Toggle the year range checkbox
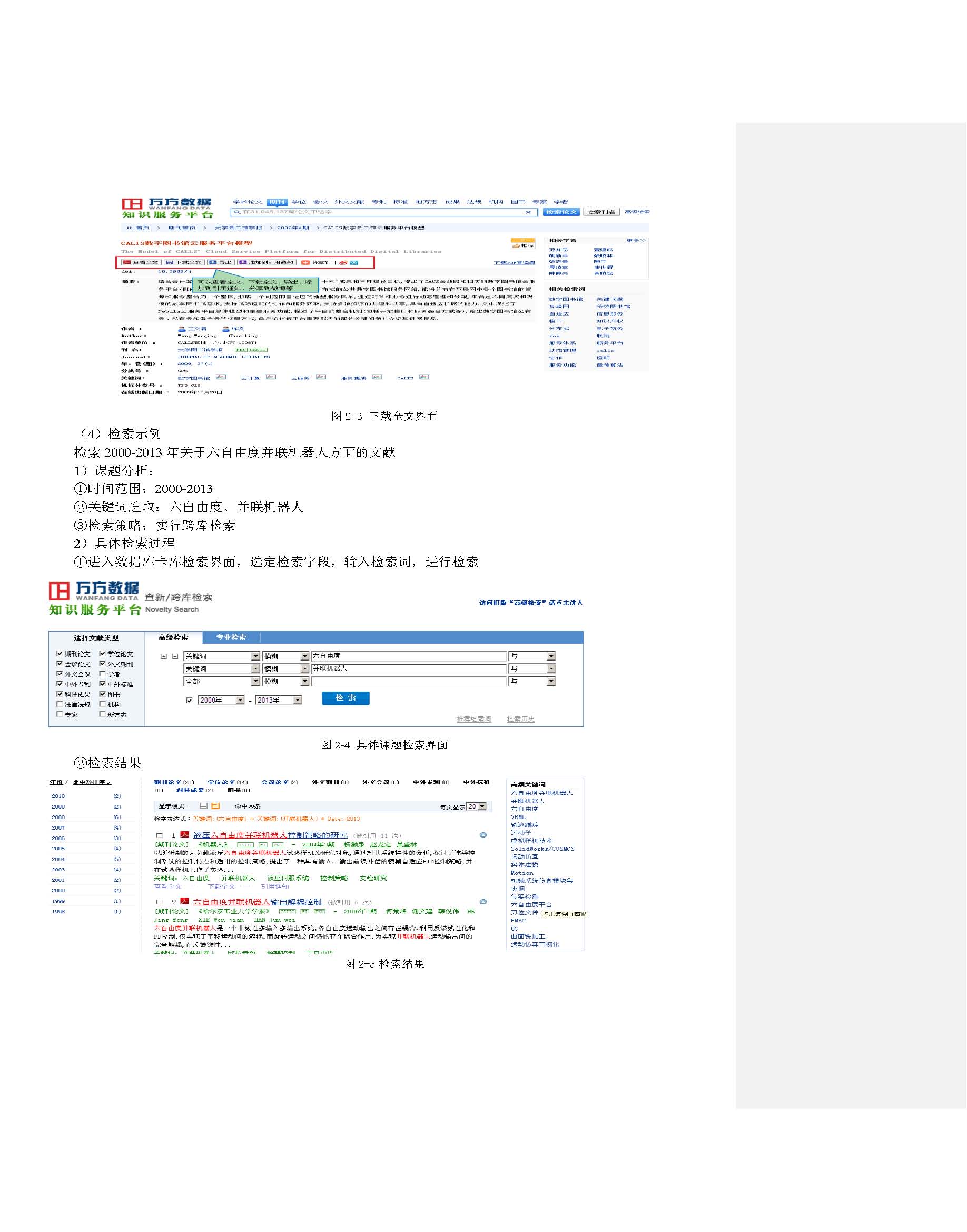The image size is (967, 1232). (x=189, y=701)
